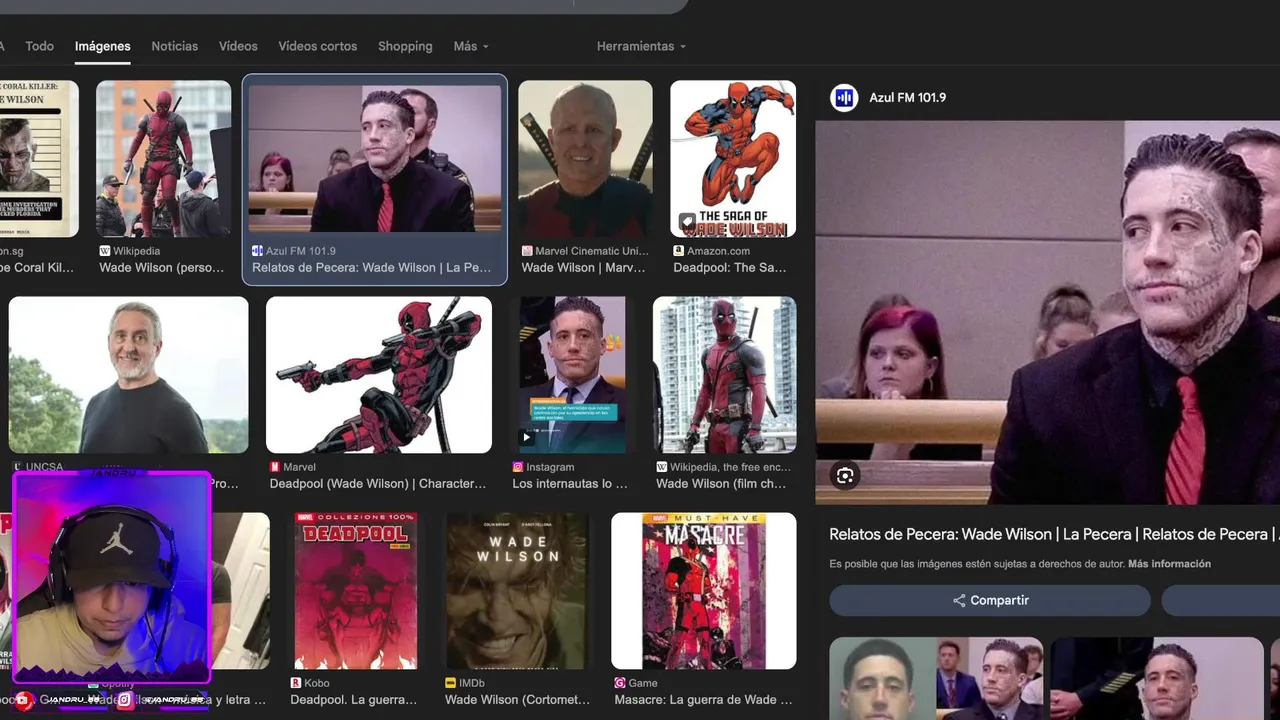This screenshot has height=720, width=1280.
Task: Expand the Más dropdown menu
Action: [x=471, y=46]
